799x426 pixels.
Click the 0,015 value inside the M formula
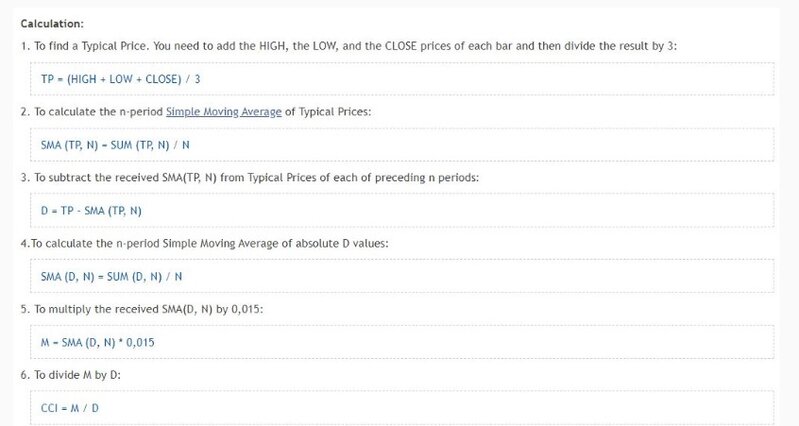coord(140,342)
